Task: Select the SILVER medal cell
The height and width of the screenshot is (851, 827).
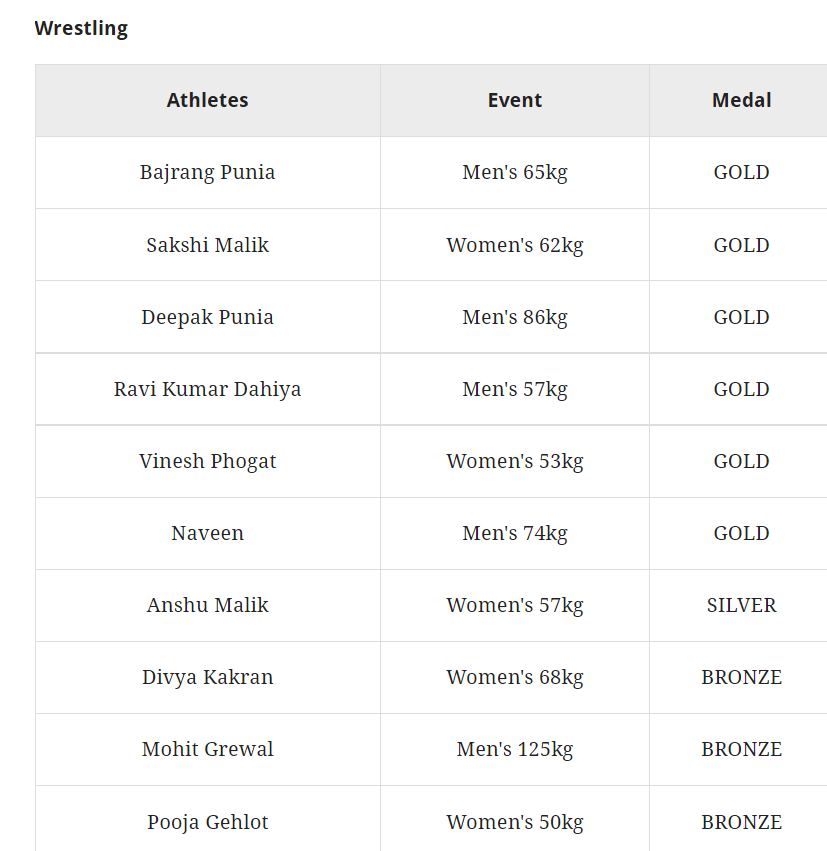Action: (741, 605)
